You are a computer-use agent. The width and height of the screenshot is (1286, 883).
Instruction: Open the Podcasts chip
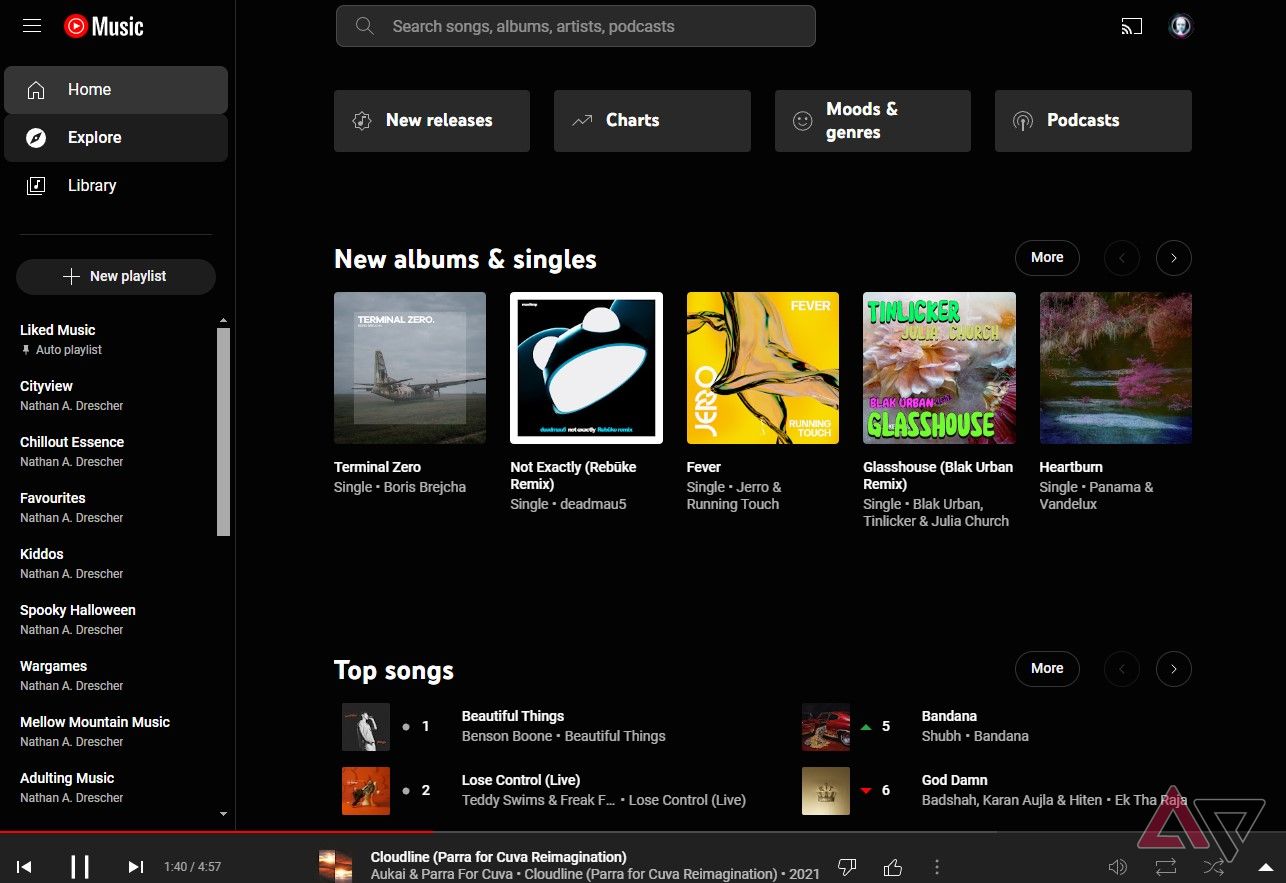pos(1093,121)
